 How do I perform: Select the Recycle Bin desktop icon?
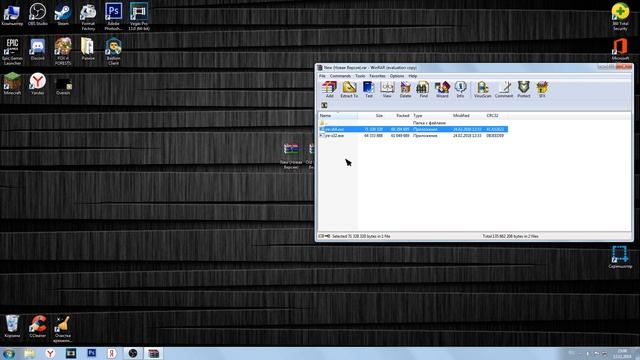point(12,327)
